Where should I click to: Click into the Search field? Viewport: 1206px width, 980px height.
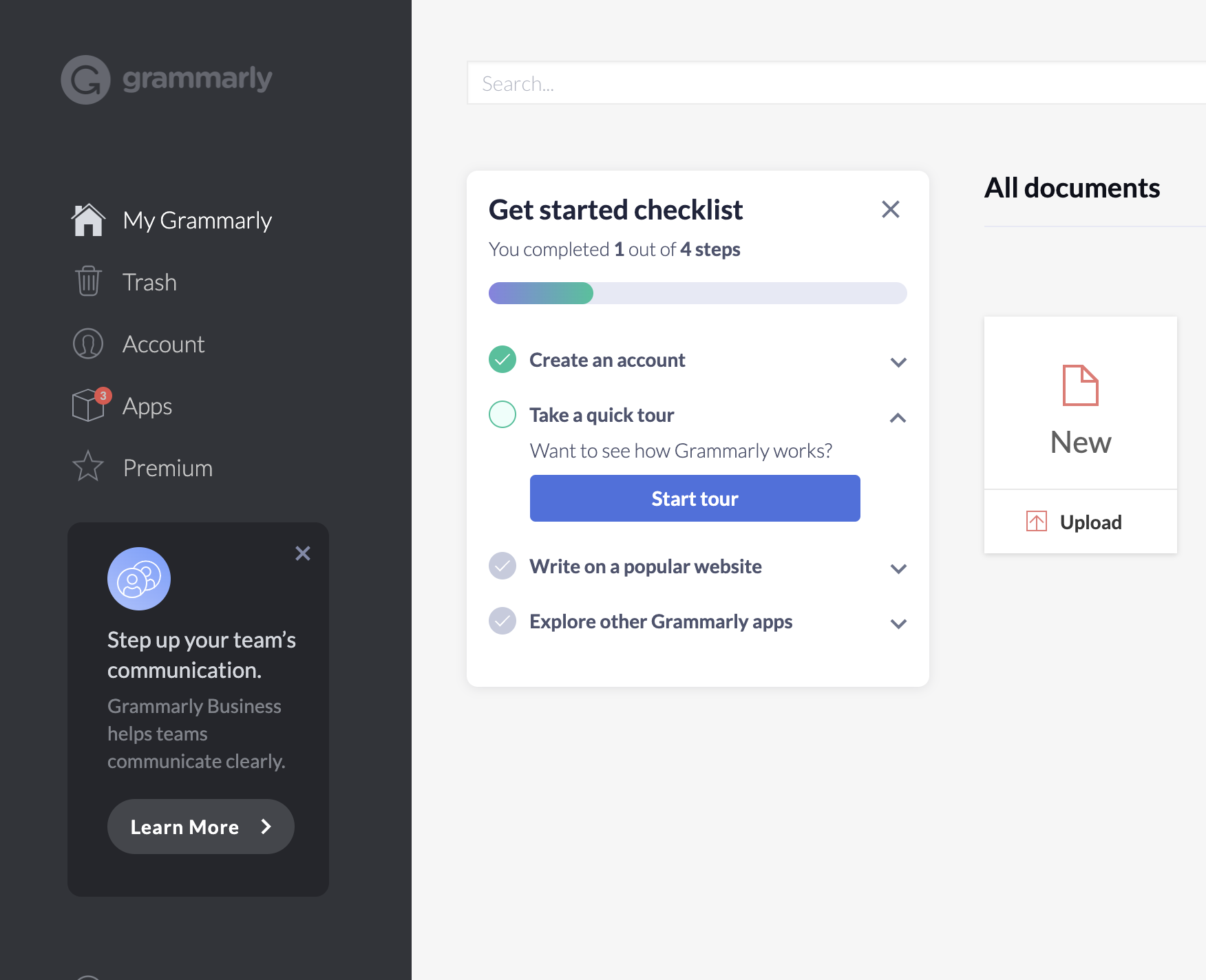[x=826, y=83]
